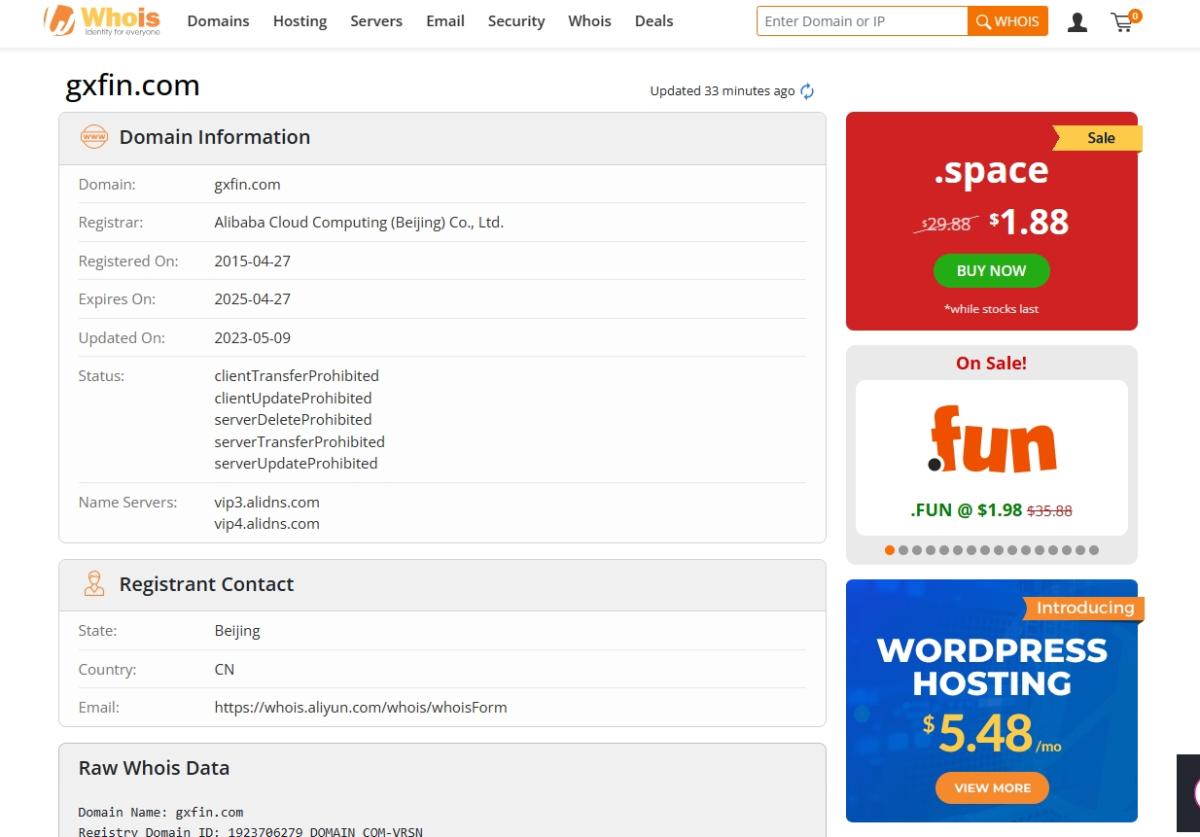The height and width of the screenshot is (837, 1200).
Task: Select the first orange carousel dot
Action: tap(890, 550)
